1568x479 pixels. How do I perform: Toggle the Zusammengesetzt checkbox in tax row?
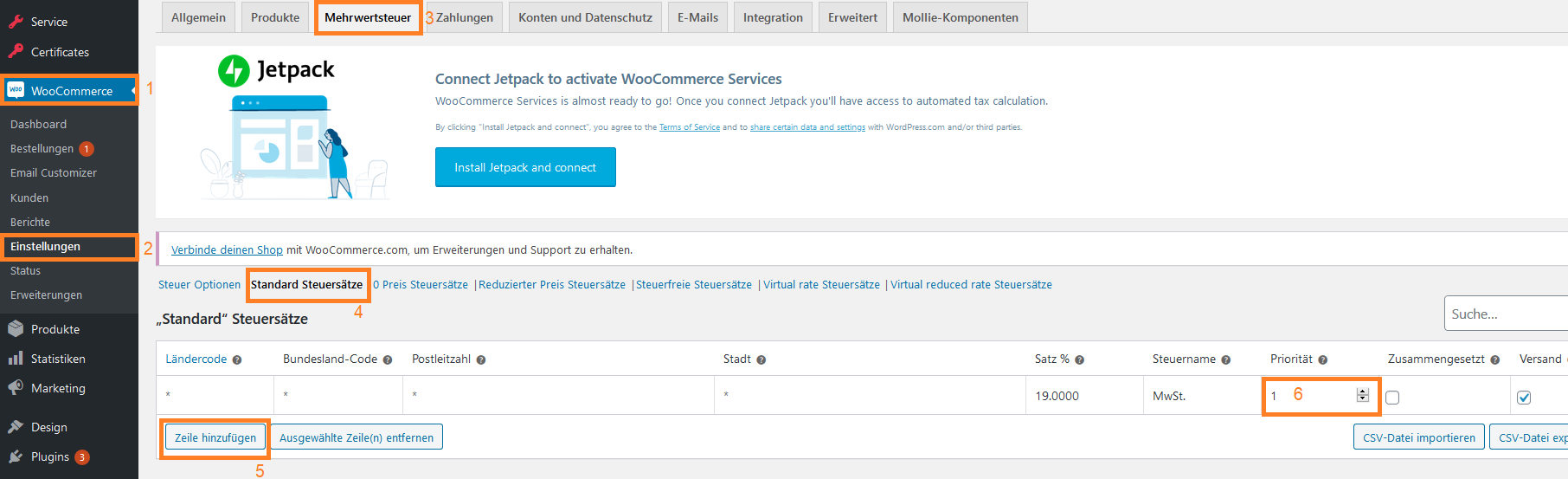1392,398
